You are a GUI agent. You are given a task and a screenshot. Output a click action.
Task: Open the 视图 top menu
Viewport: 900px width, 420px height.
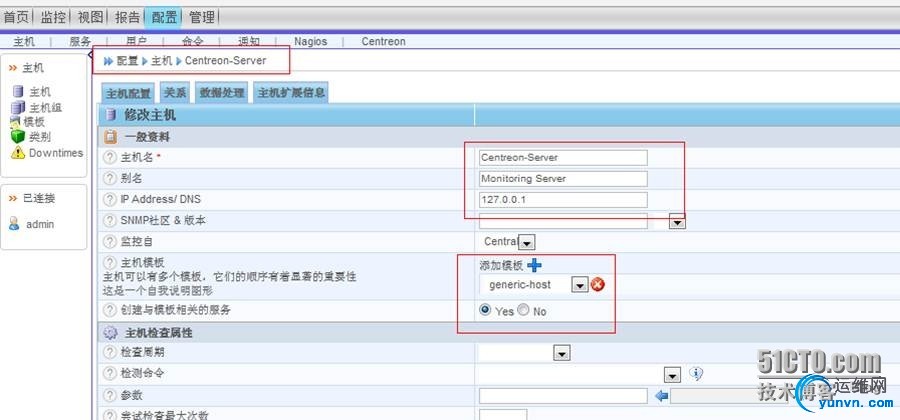(90, 17)
